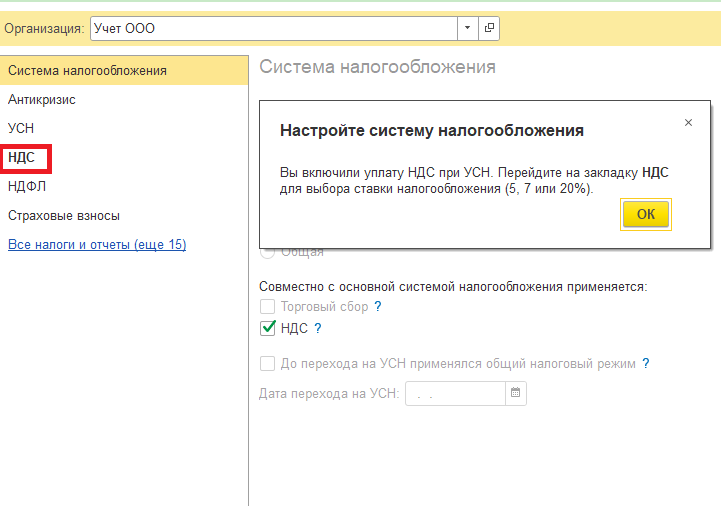Uncheck the НДС checkbox
This screenshot has width=721, height=506.
point(268,328)
